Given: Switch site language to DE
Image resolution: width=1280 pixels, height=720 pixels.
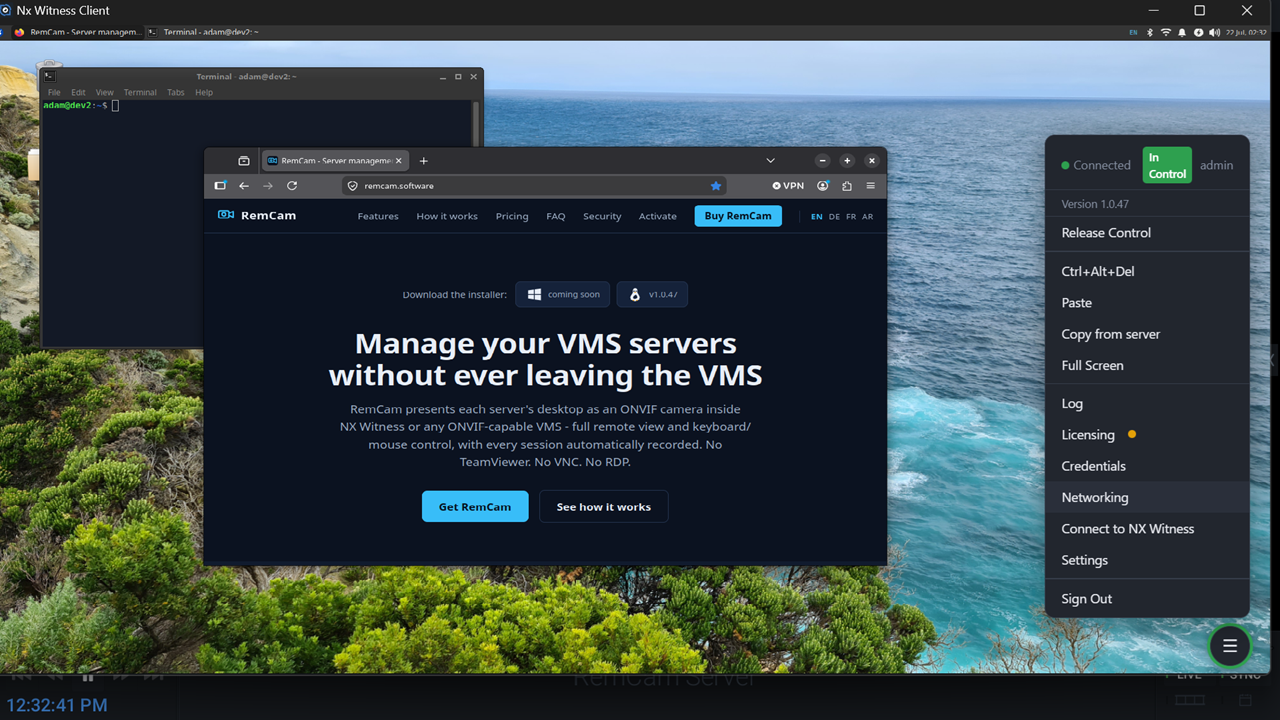Looking at the screenshot, I should click(x=834, y=216).
